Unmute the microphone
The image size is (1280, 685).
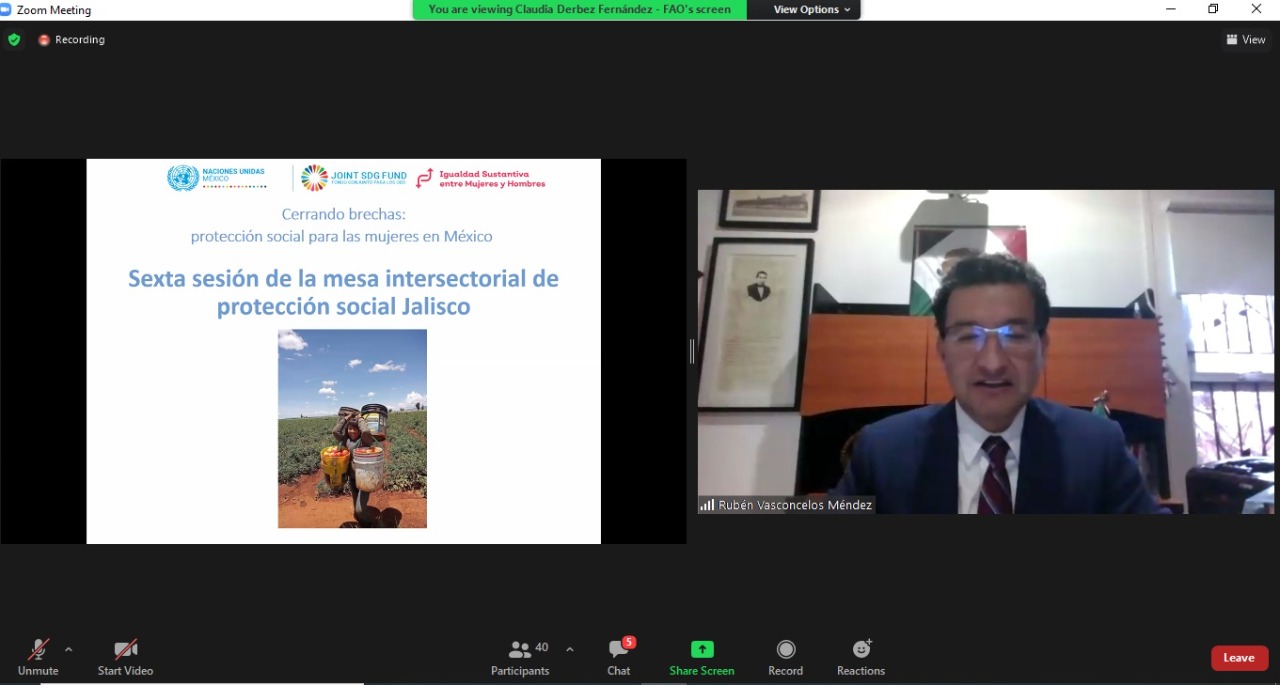(38, 657)
